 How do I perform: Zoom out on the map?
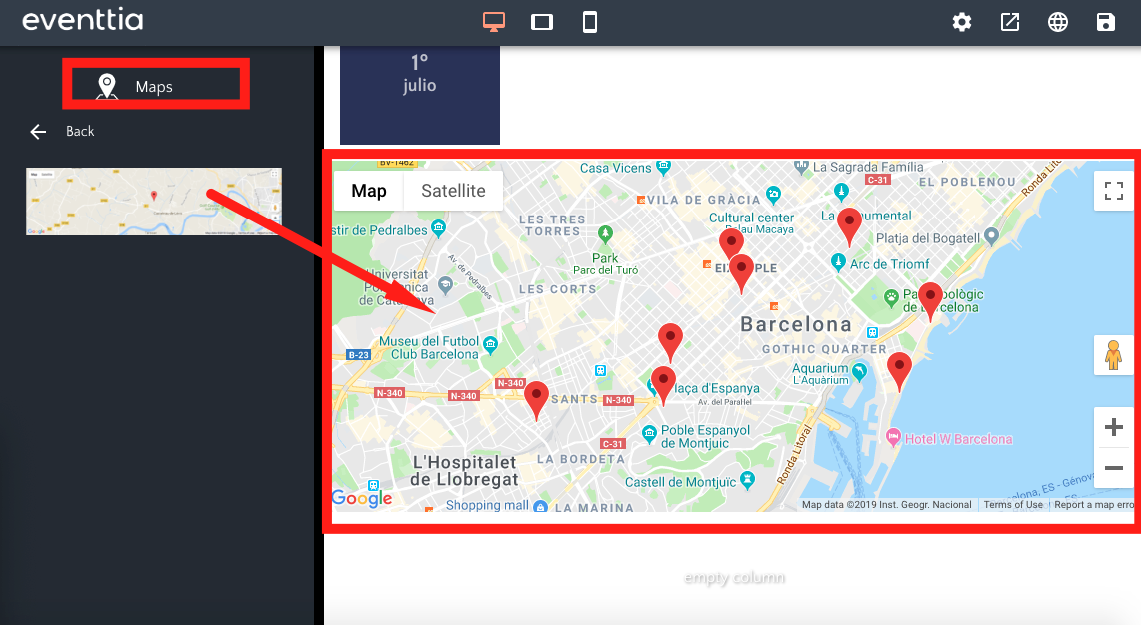pos(1113,467)
